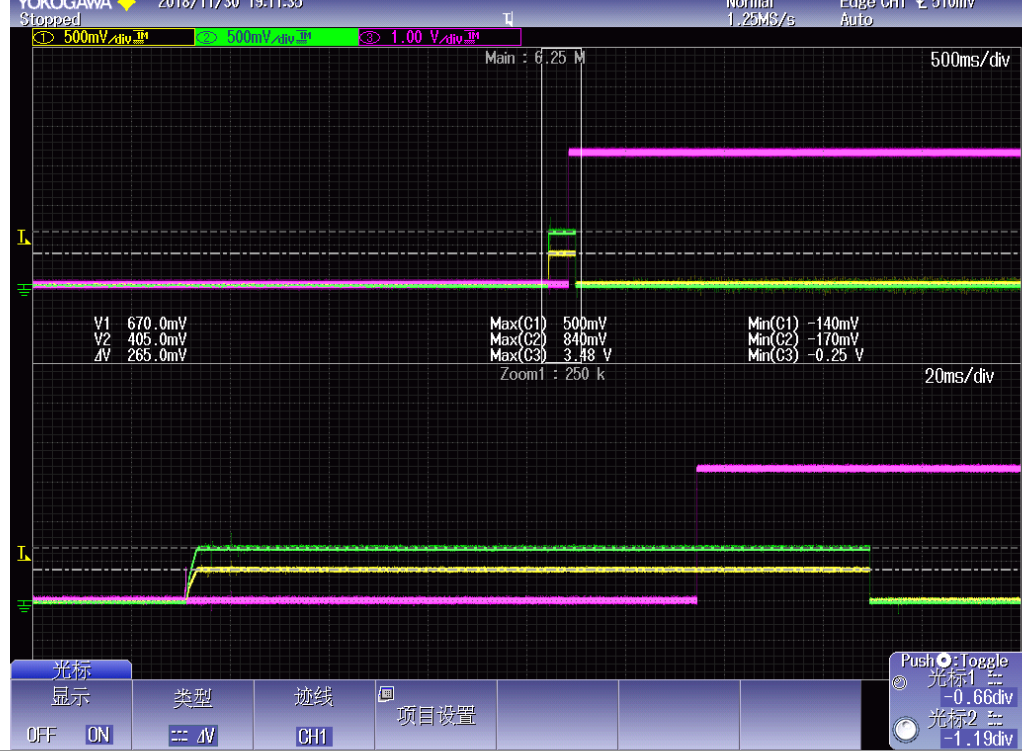The height and width of the screenshot is (751, 1022).
Task: Click the green CH2 pulse top in zoom window
Action: tap(533, 548)
